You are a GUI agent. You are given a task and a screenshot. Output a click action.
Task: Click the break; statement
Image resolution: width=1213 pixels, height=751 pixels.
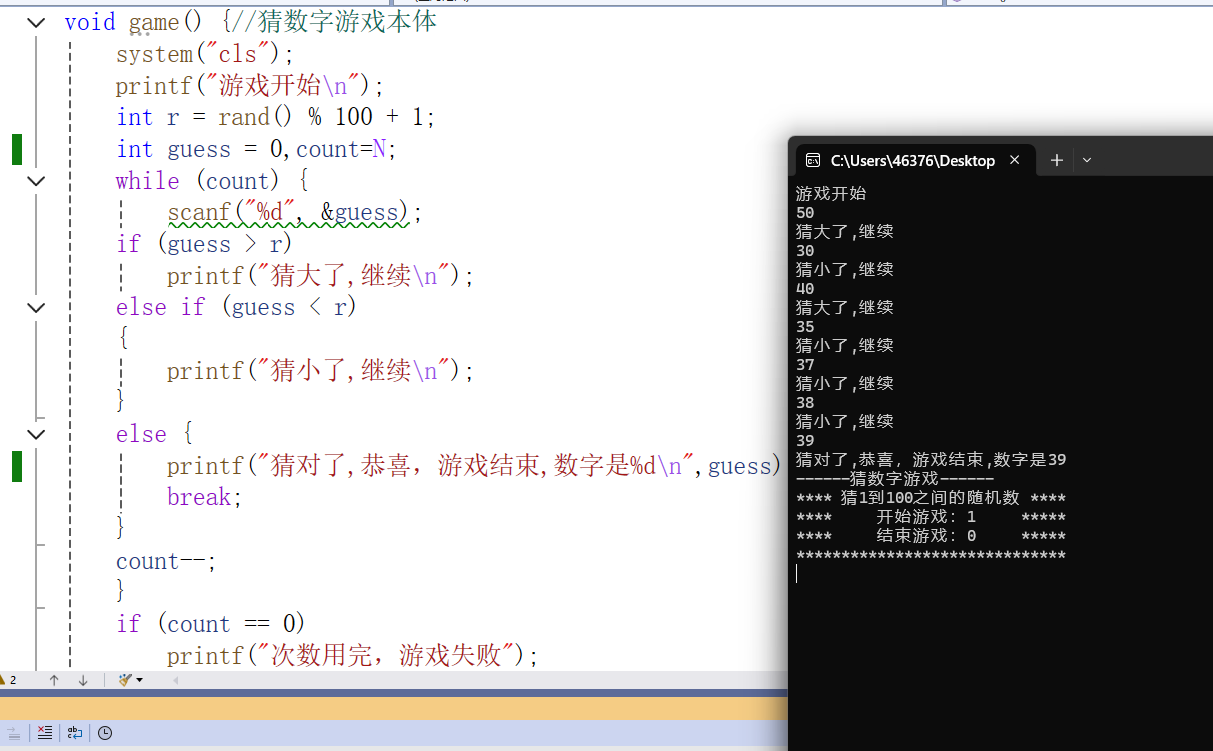pos(205,497)
